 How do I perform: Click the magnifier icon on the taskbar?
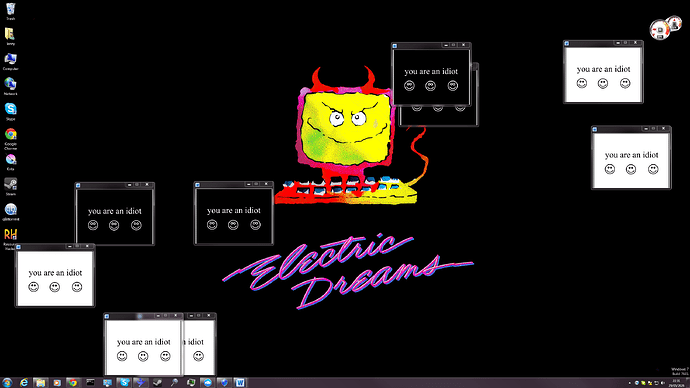coord(174,383)
